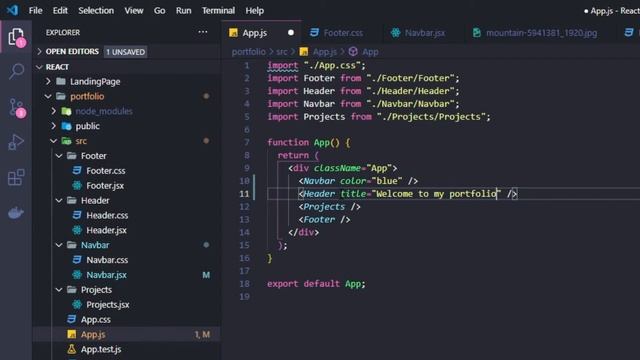This screenshot has height=360, width=640.
Task: Open the Help menu
Action: (x=254, y=11)
